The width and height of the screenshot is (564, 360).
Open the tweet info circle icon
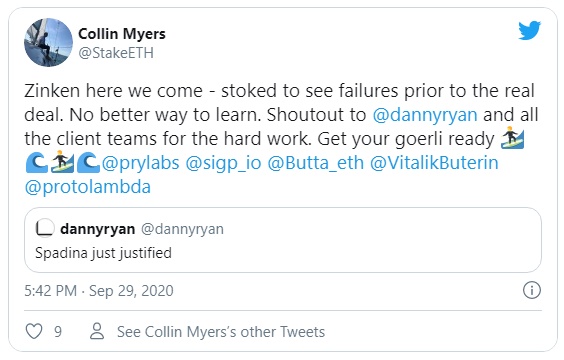tap(532, 290)
